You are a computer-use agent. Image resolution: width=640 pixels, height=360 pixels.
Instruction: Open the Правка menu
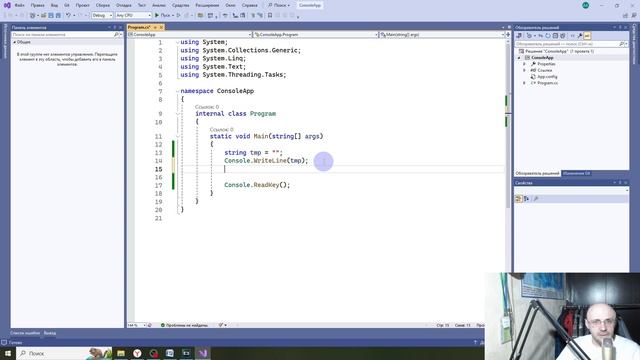(37, 5)
